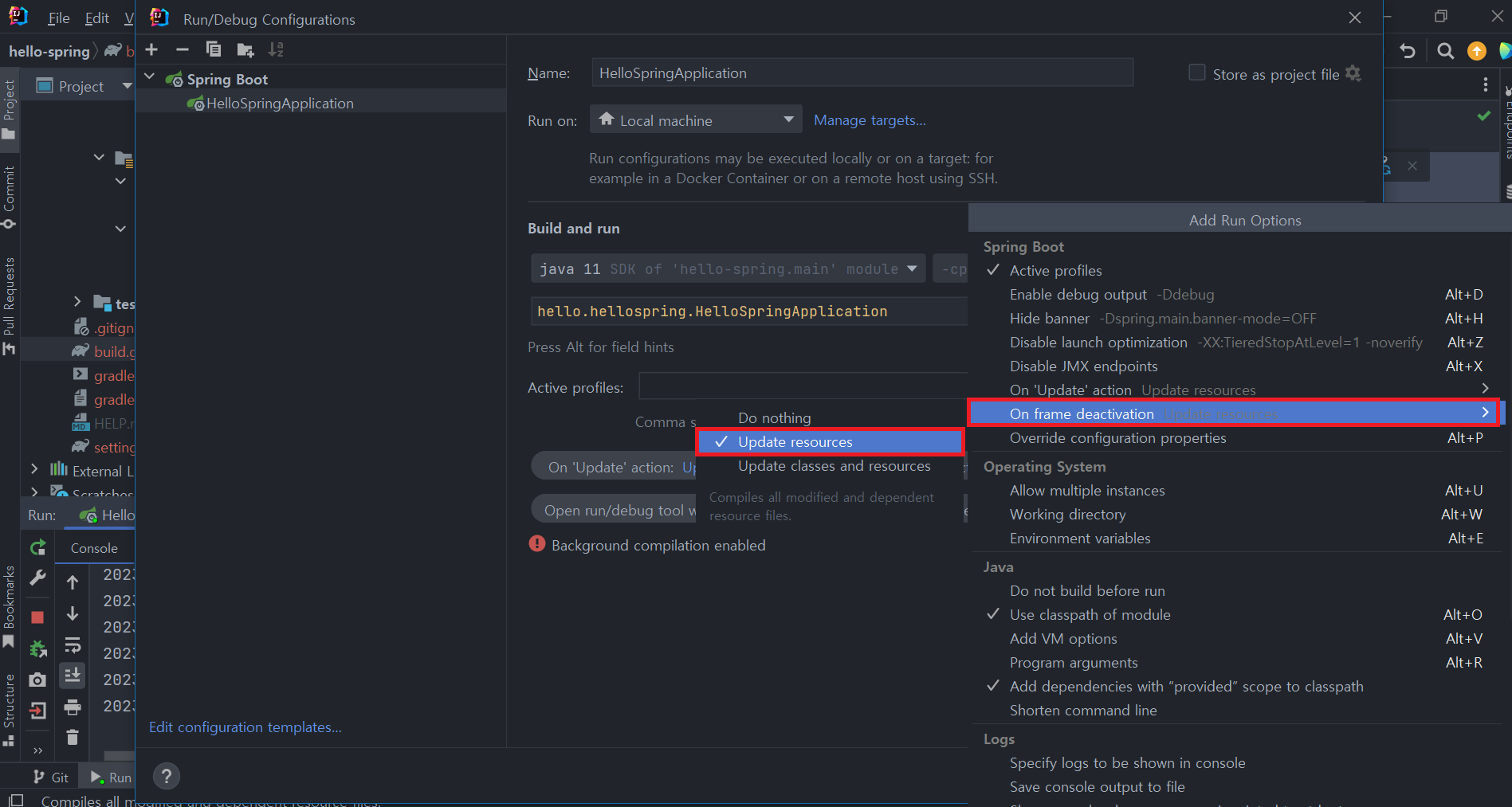Open Edit configuration templates link
Screen dimensions: 1512x807
(245, 727)
